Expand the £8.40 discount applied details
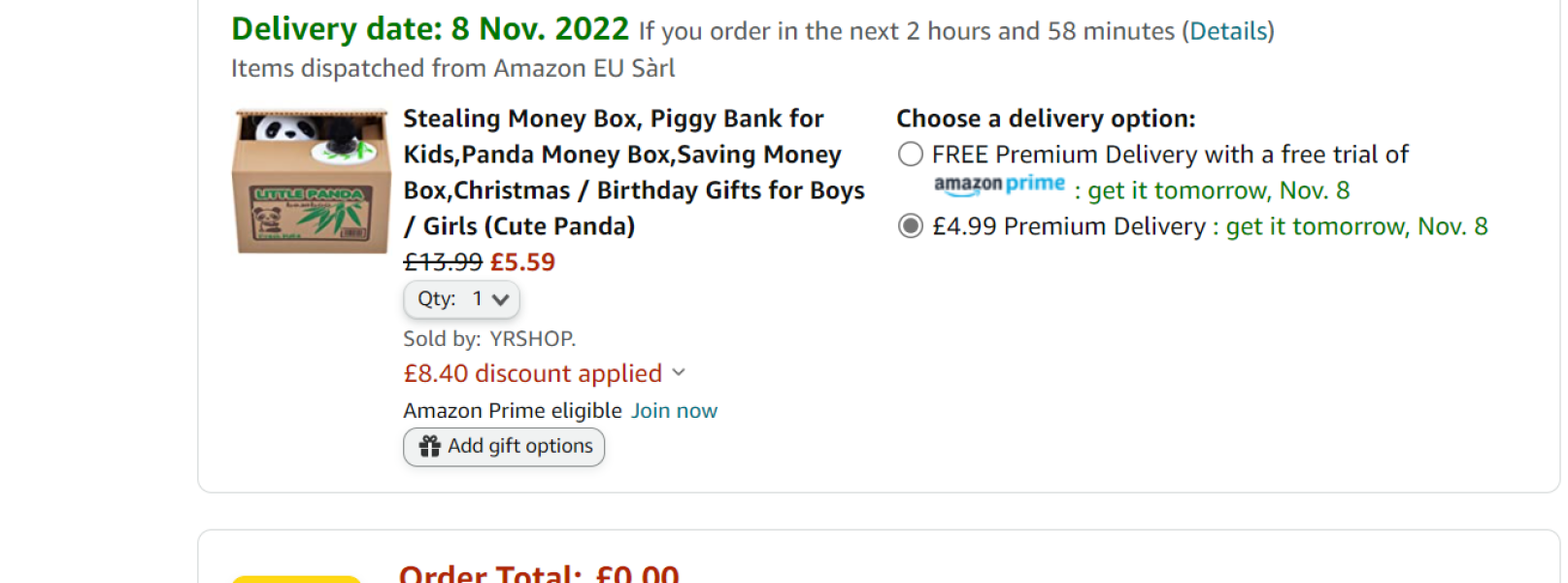Screen dimensions: 1568x583 click(x=533, y=373)
